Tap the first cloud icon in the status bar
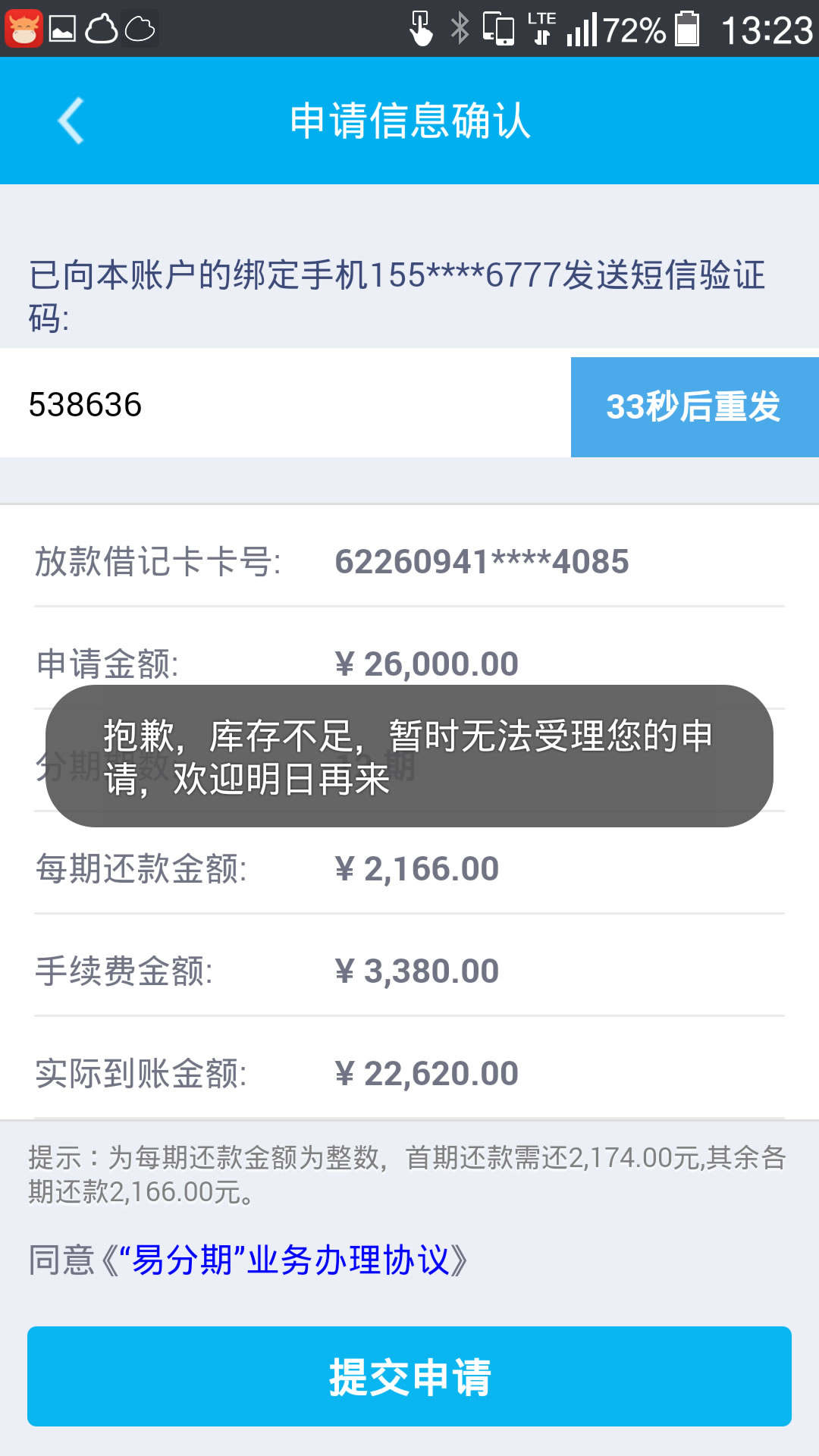Image resolution: width=819 pixels, height=1456 pixels. [x=101, y=29]
